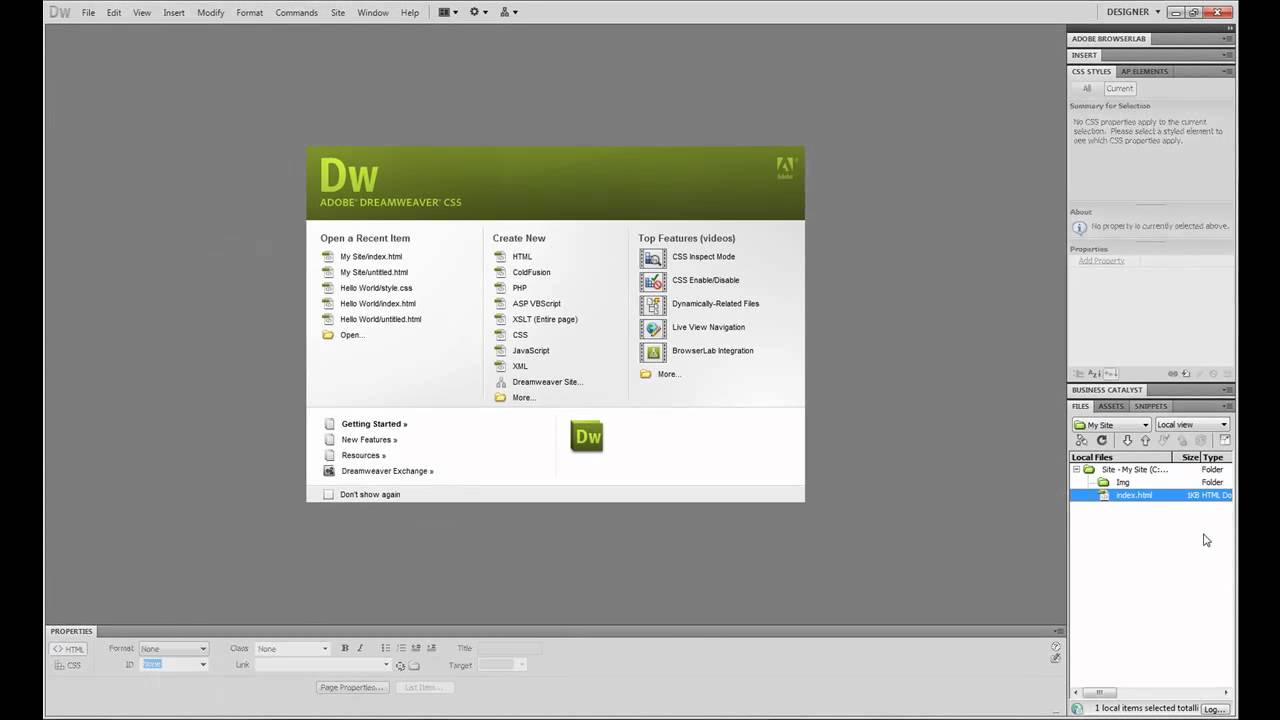Click Dynamically-Related Files video icon
Viewport: 1280px width, 720px height.
653,304
